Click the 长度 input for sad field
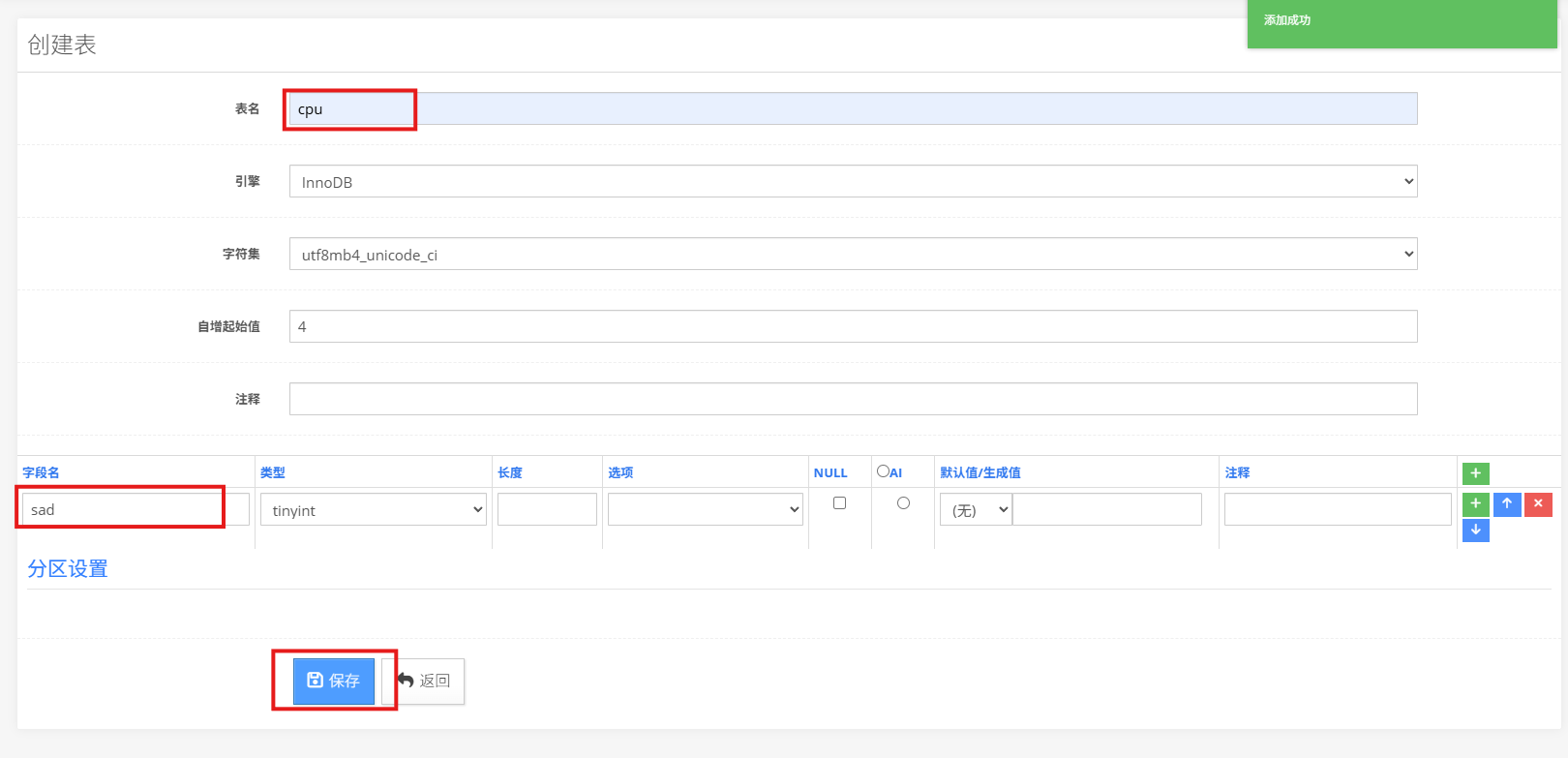The image size is (1568, 758). coord(547,510)
